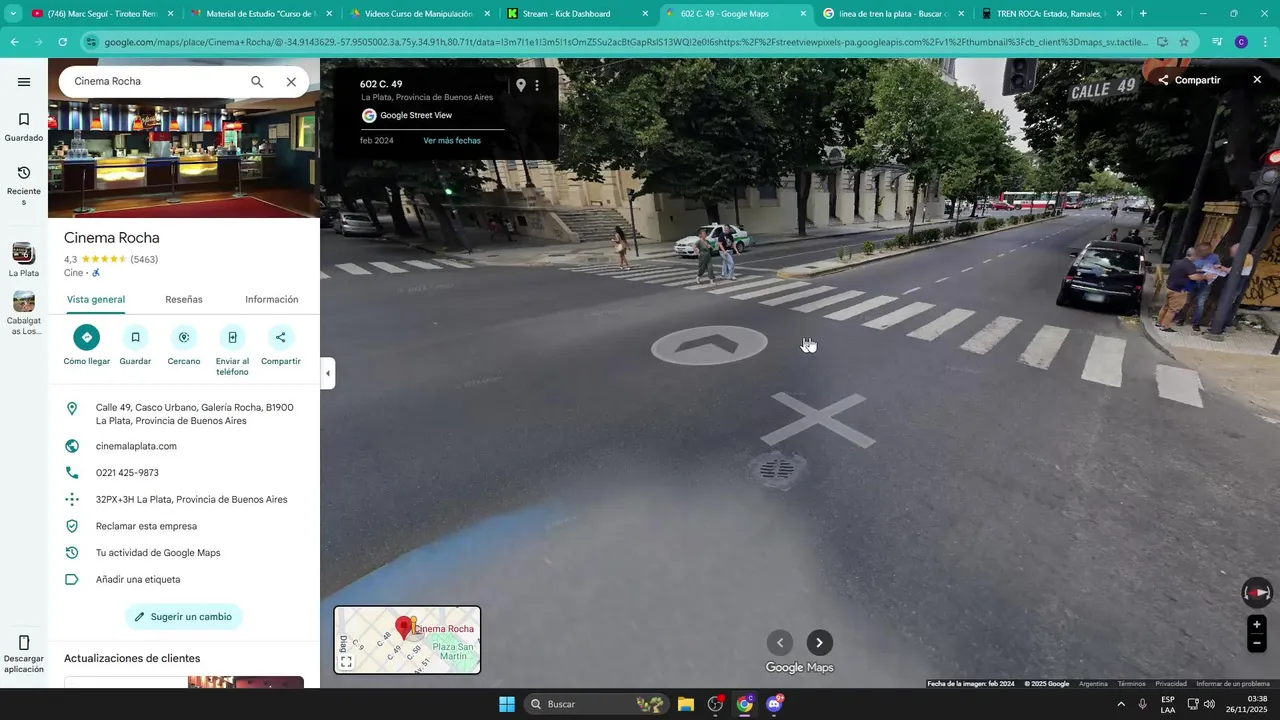The height and width of the screenshot is (720, 1280).
Task: Switch to the Material de Estudio tab
Action: tap(261, 14)
